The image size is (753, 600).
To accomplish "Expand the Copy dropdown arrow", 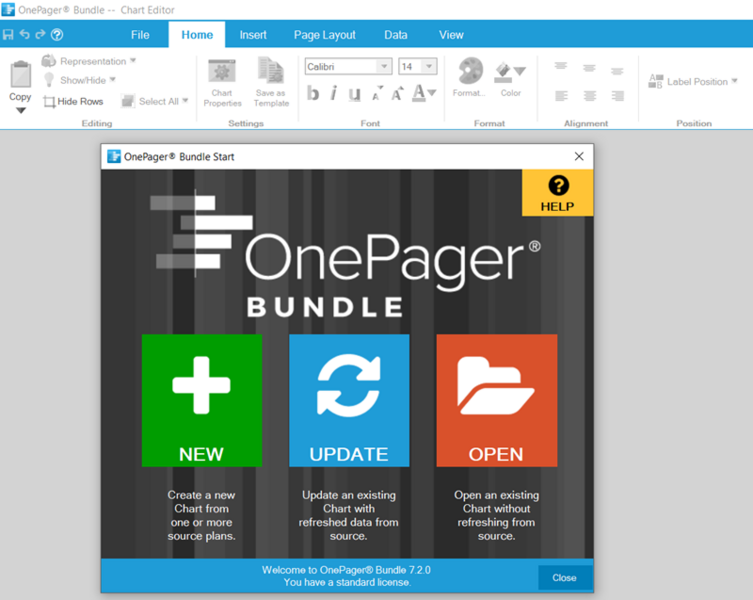I will 21,110.
